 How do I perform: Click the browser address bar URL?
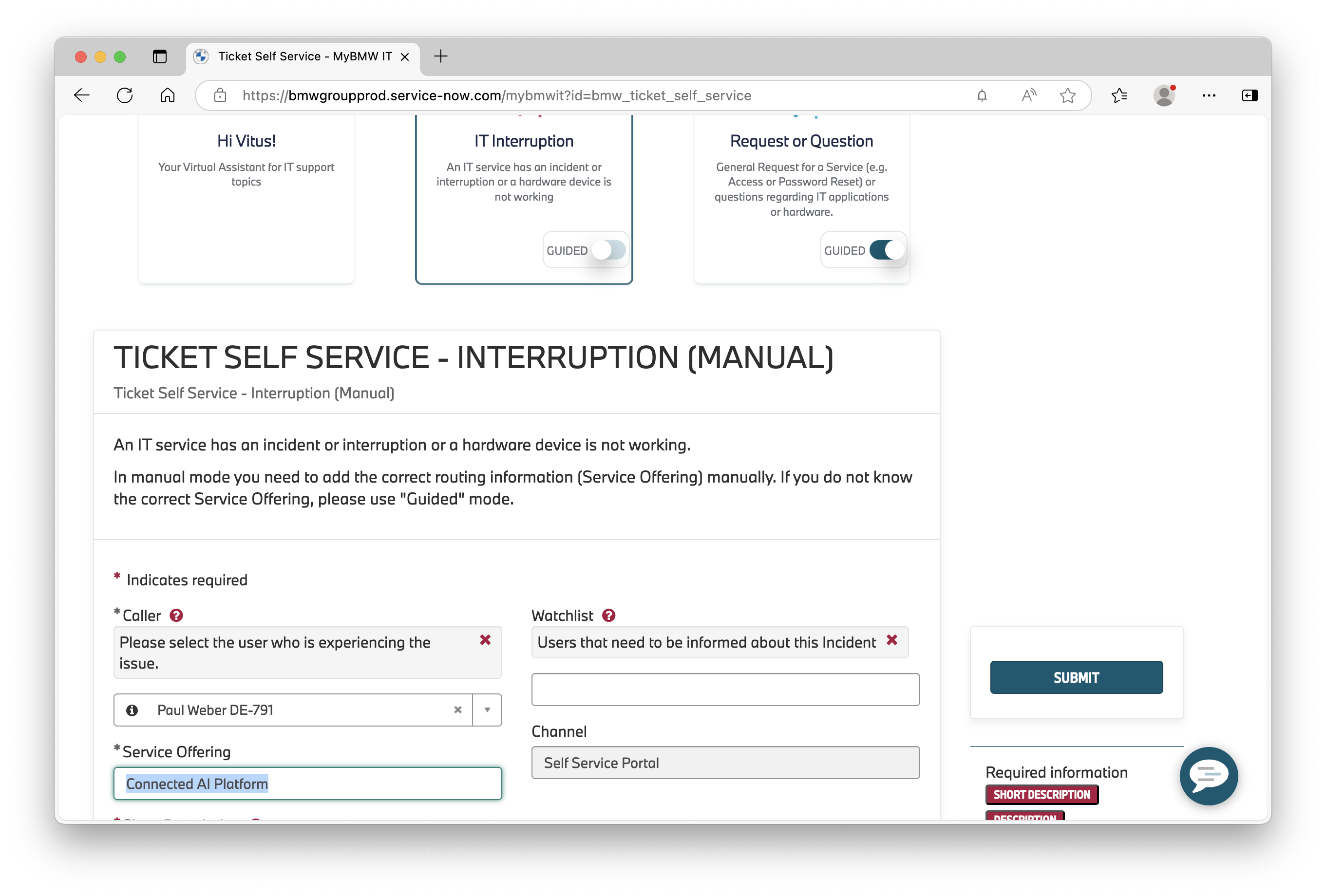(496, 95)
